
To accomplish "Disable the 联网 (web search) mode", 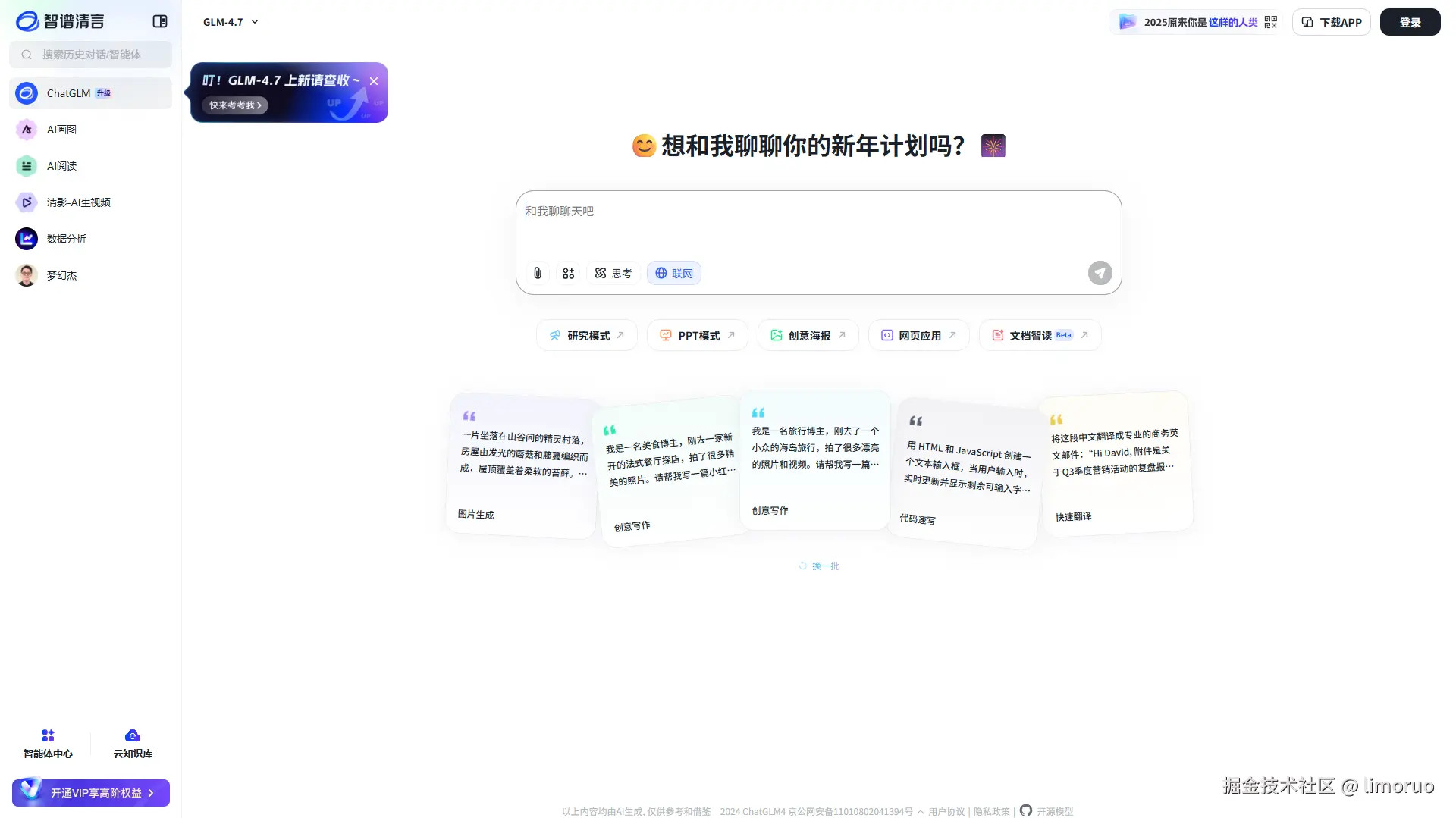I will [673, 273].
